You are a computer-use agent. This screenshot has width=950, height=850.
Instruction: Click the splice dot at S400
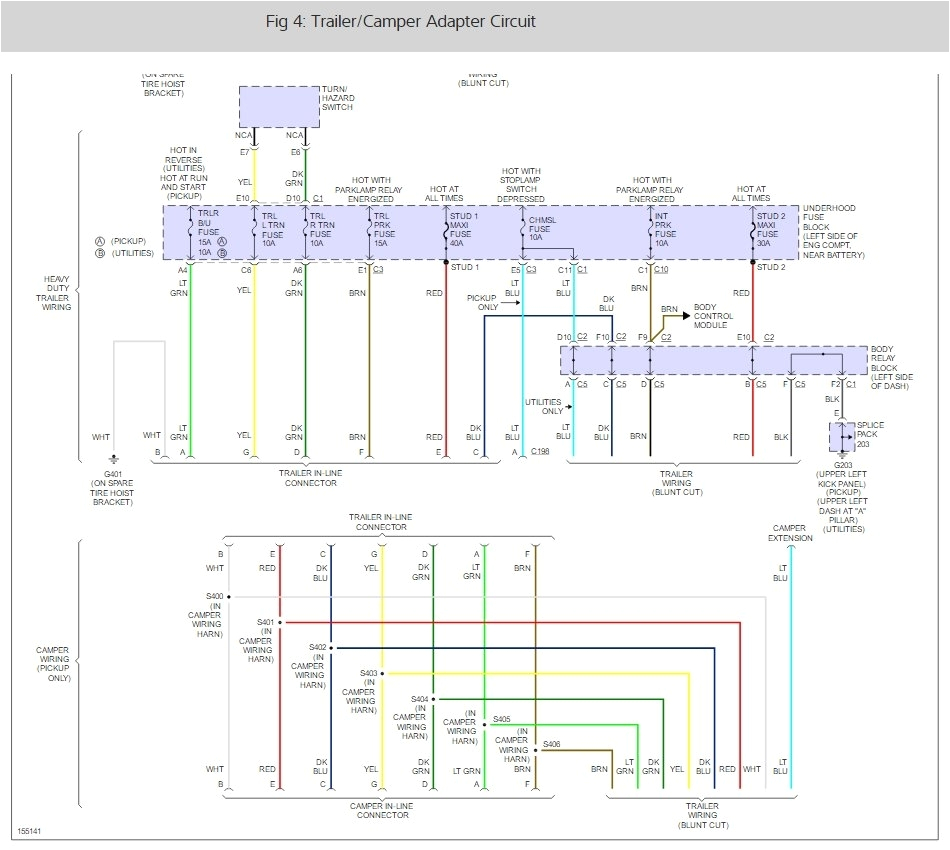(227, 597)
